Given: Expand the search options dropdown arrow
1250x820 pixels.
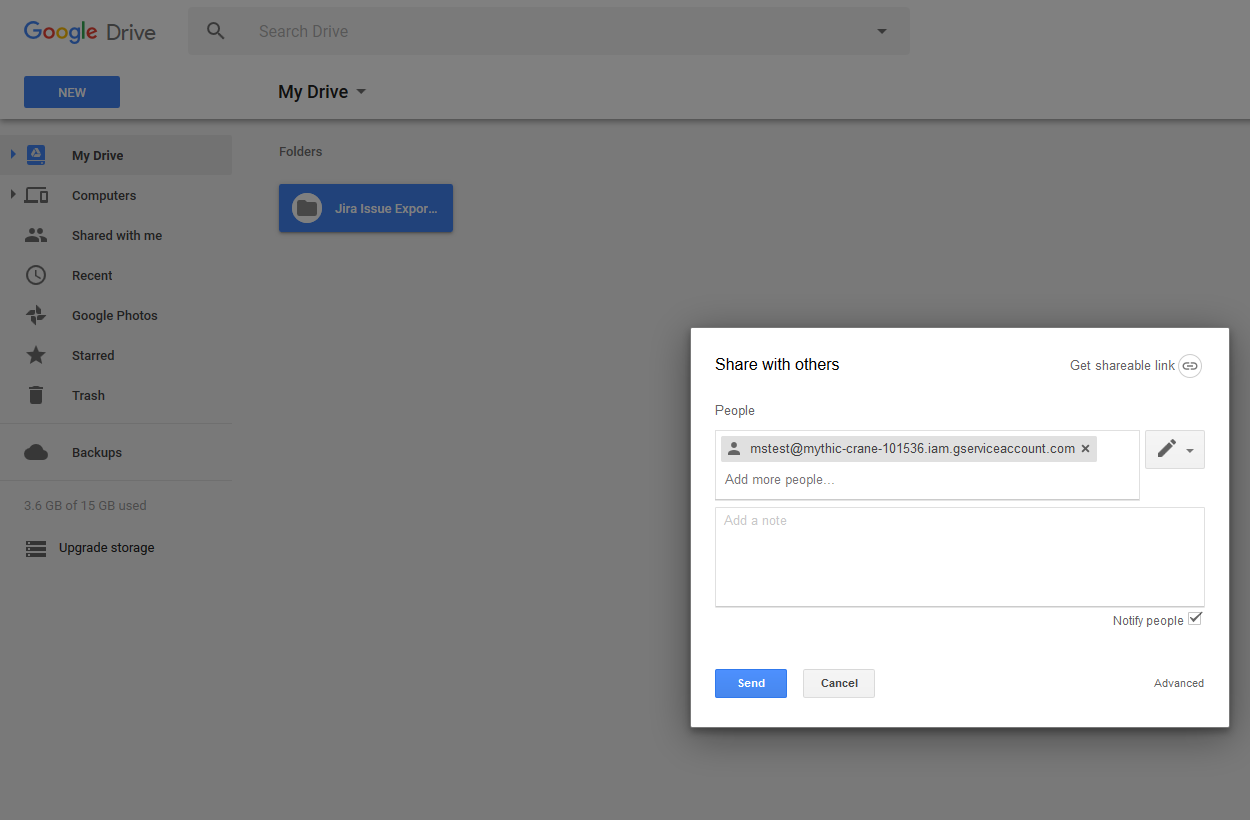Looking at the screenshot, I should click(x=881, y=31).
